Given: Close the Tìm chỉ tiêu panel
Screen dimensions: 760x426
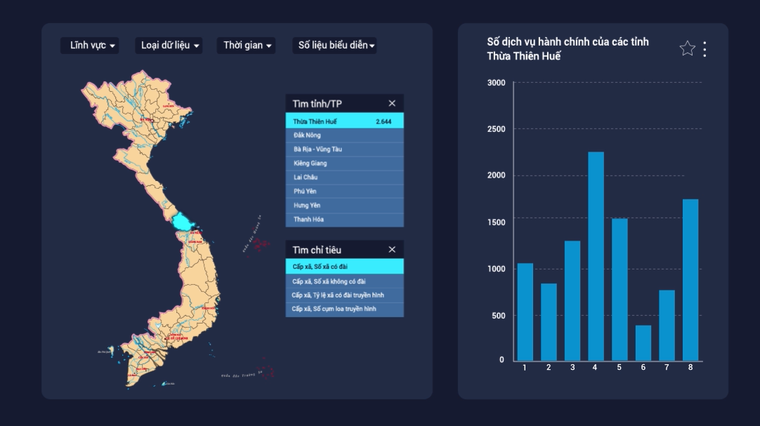Looking at the screenshot, I should (392, 249).
